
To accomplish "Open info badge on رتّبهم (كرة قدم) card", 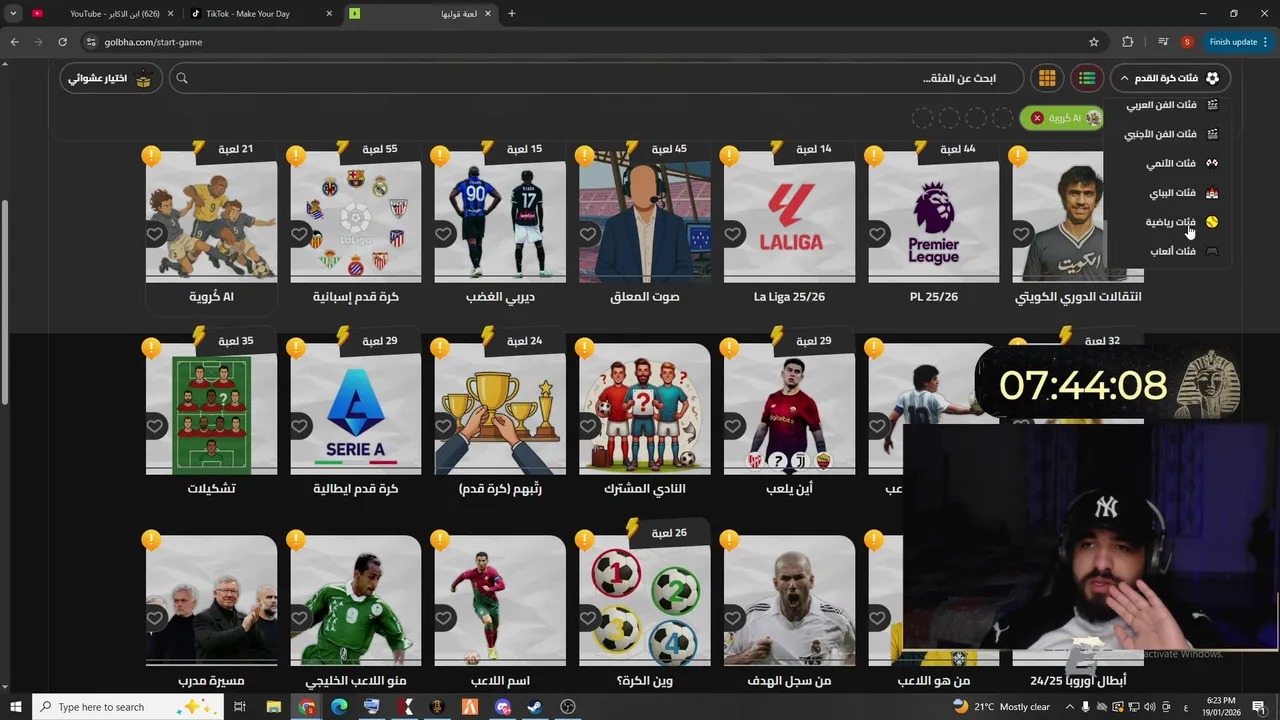I will pos(440,348).
